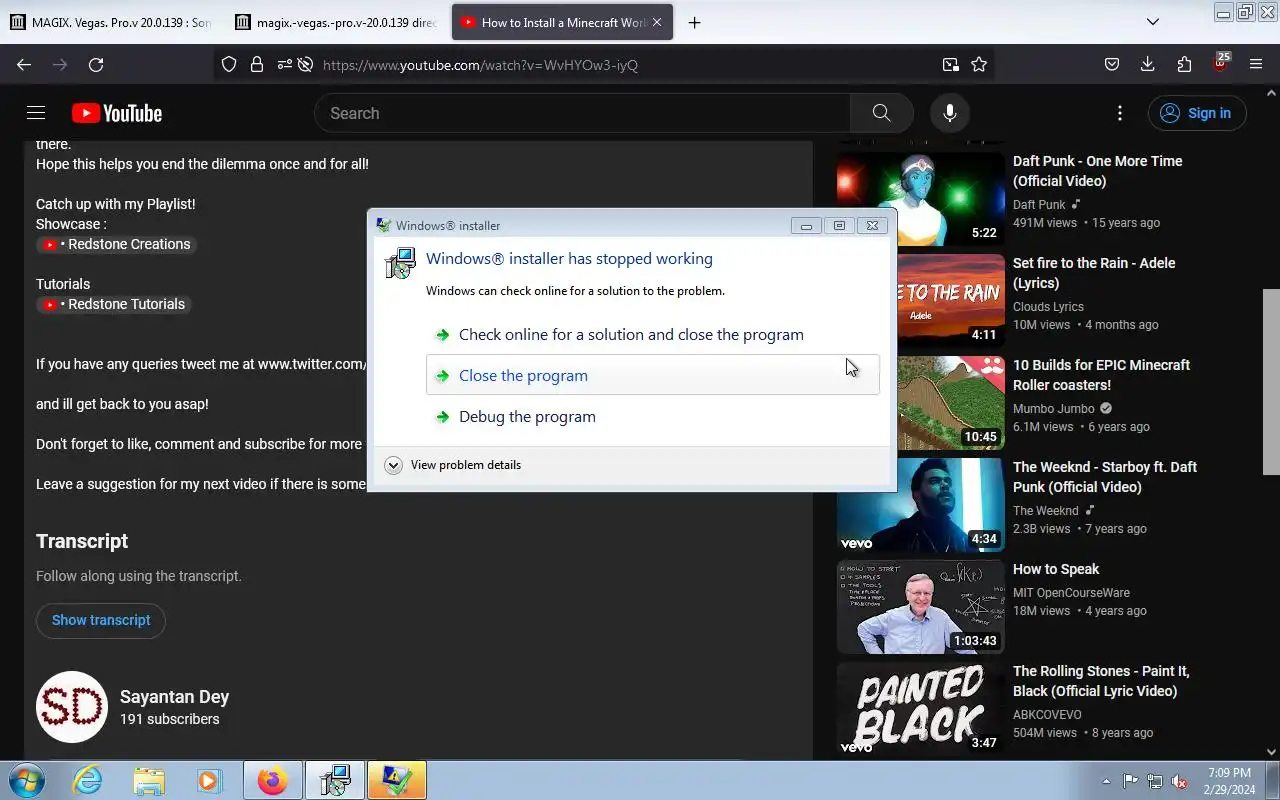Open the Redstone Tutorials playlist link

pos(114,304)
